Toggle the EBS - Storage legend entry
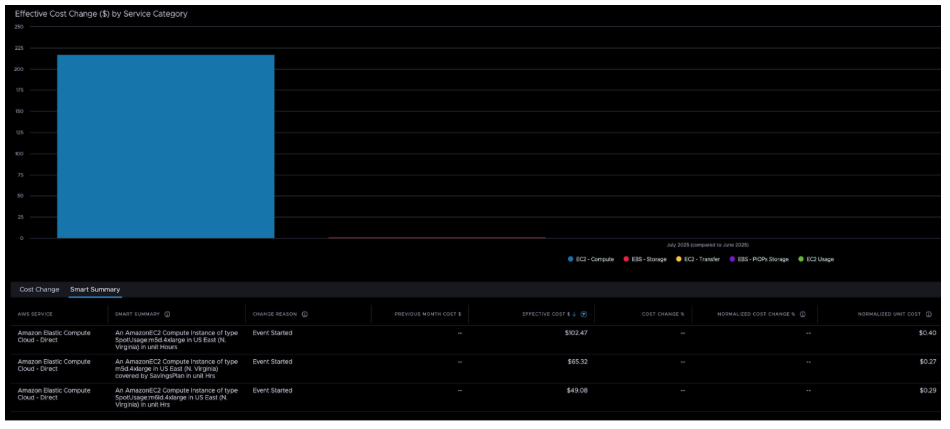Screen dimensions: 950x429 click(645, 259)
